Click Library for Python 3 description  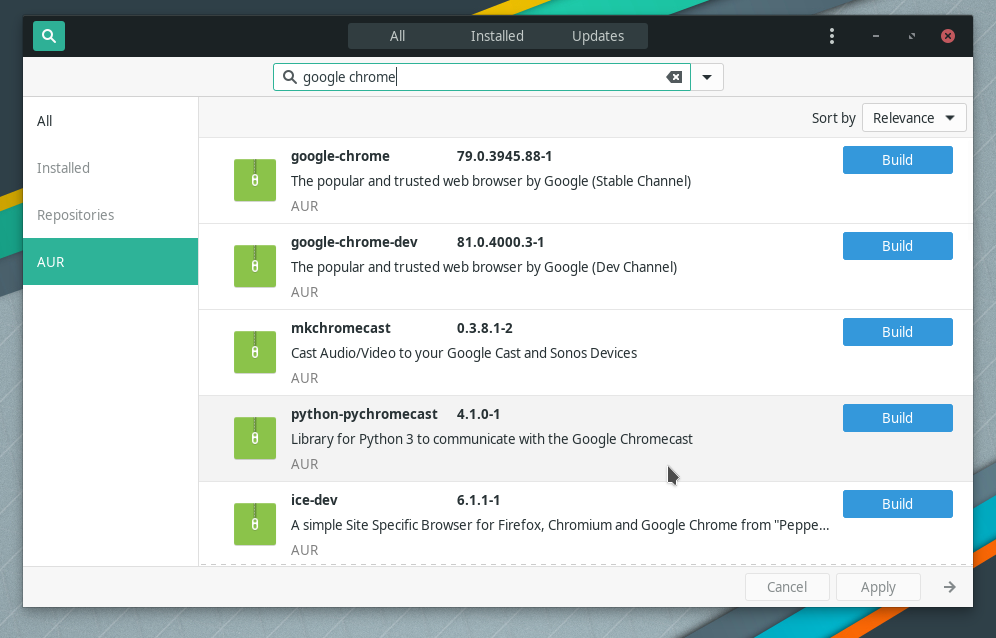point(492,439)
